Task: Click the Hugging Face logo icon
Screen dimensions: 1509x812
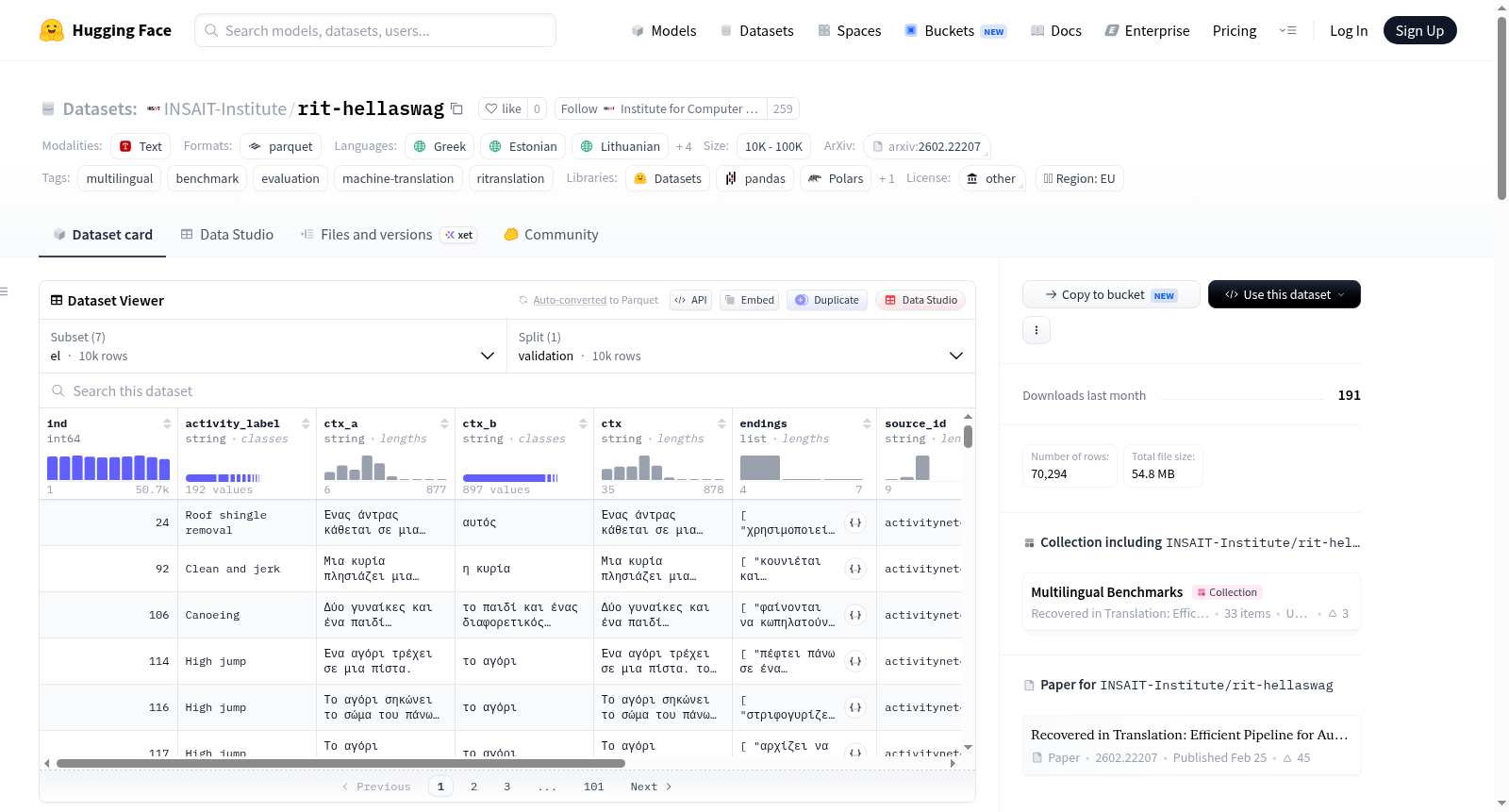Action: click(52, 30)
